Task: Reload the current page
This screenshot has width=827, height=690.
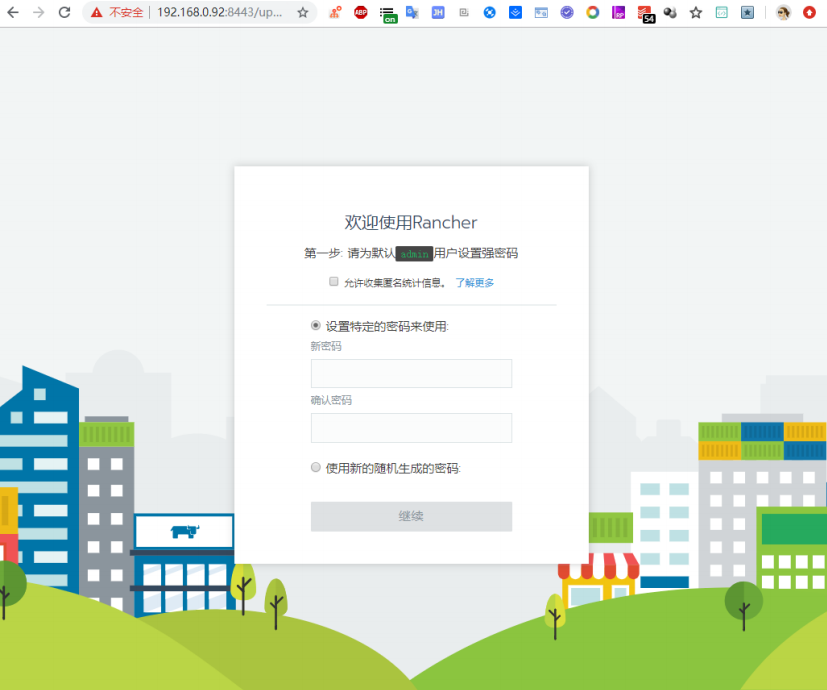Action: (x=64, y=12)
